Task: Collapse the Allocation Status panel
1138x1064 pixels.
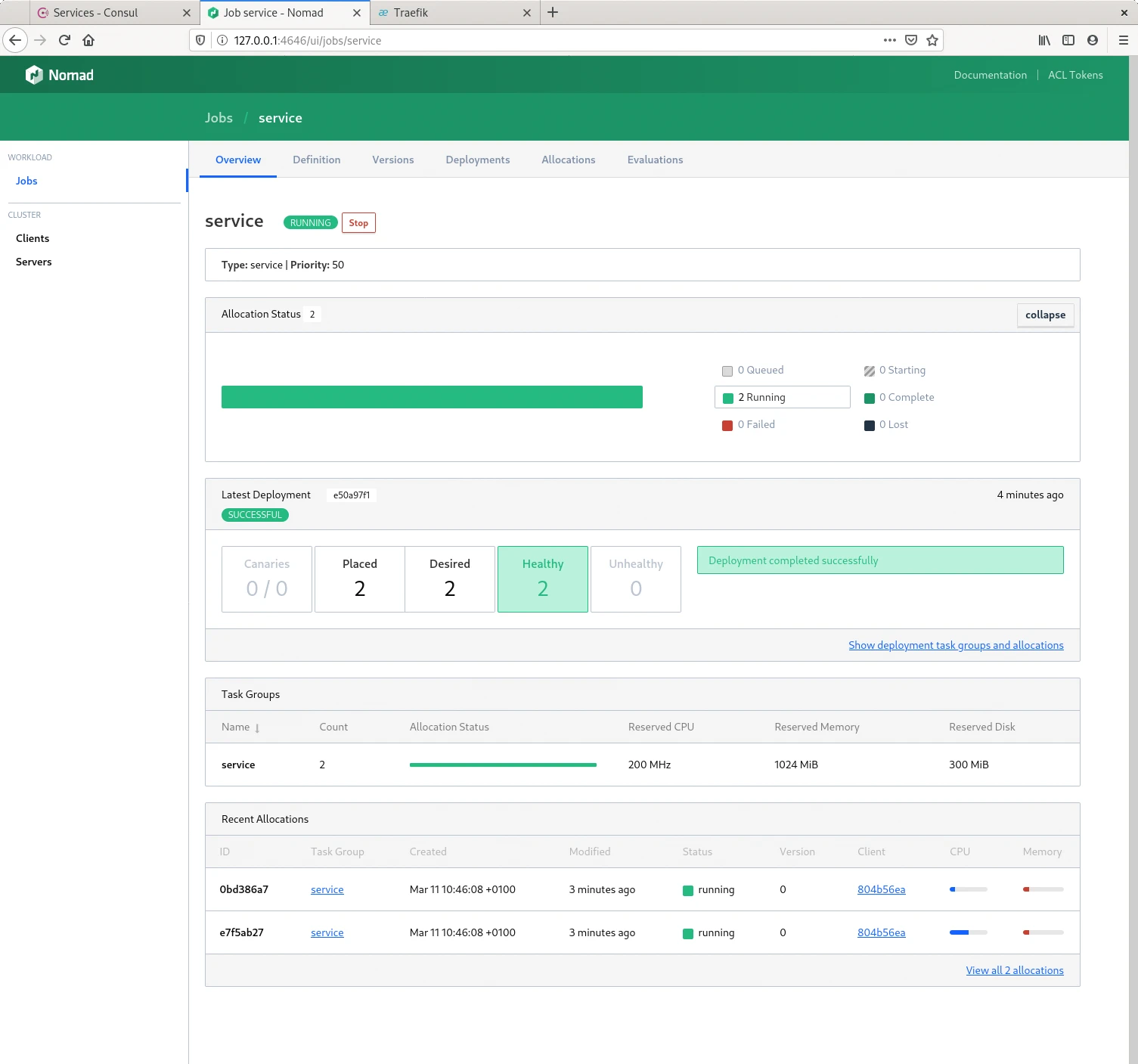Action: (1045, 315)
